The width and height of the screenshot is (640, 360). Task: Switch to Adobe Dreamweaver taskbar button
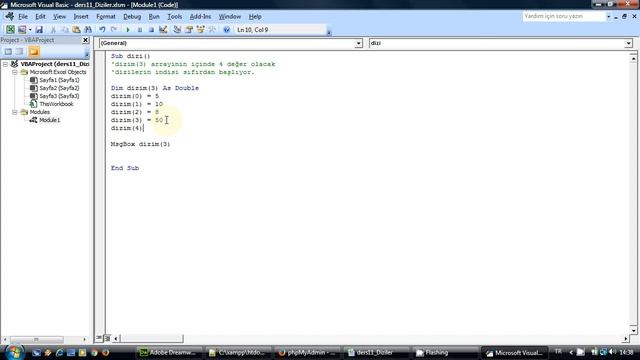tap(168, 353)
